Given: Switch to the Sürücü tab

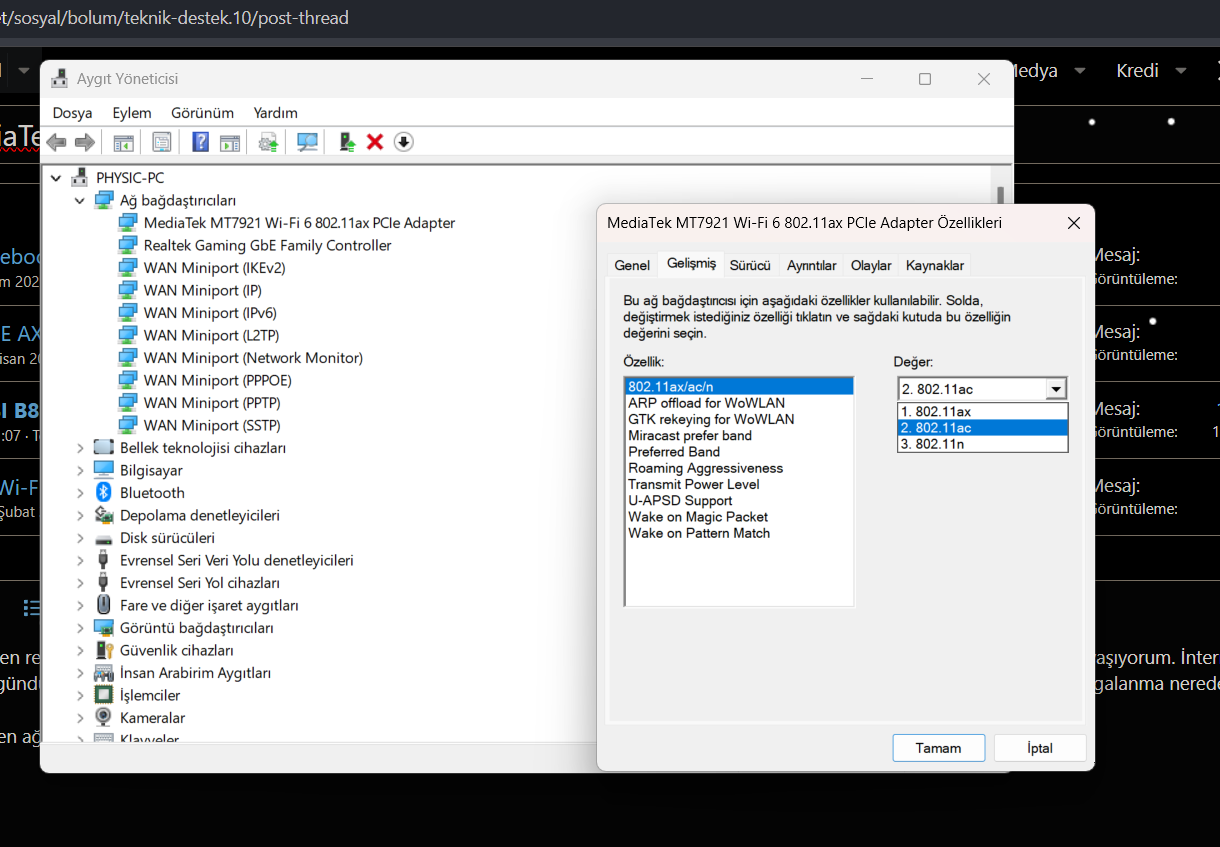Looking at the screenshot, I should 750,265.
